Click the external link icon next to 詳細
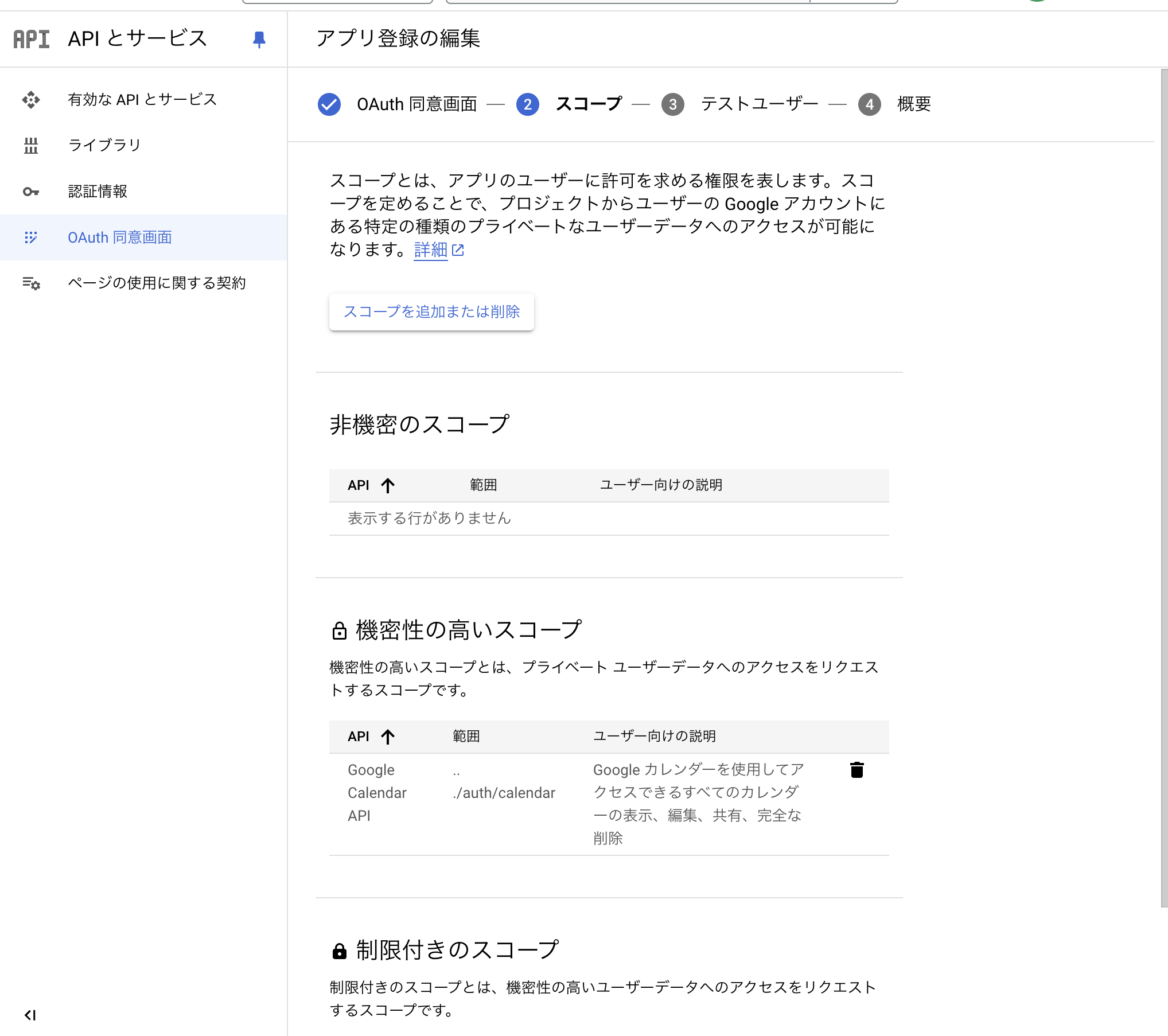The width and height of the screenshot is (1168, 1036). pyautogui.click(x=458, y=250)
